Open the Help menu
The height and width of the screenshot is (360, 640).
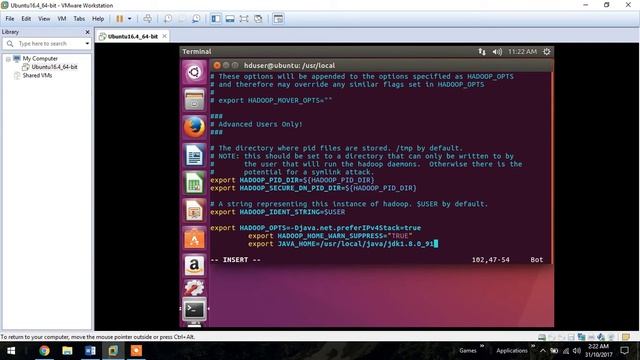coord(98,19)
